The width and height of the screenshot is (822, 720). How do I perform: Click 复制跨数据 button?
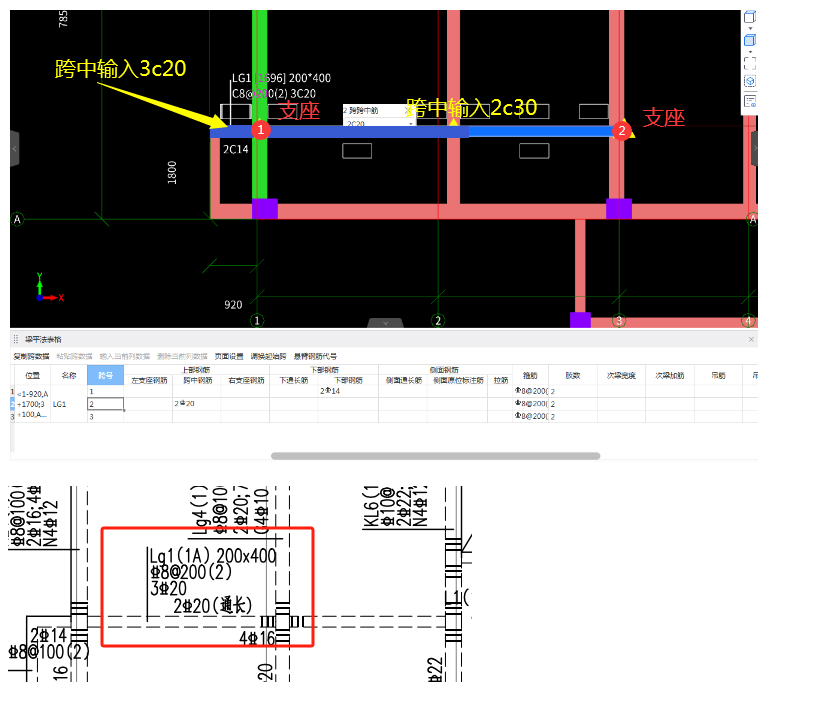pyautogui.click(x=31, y=357)
